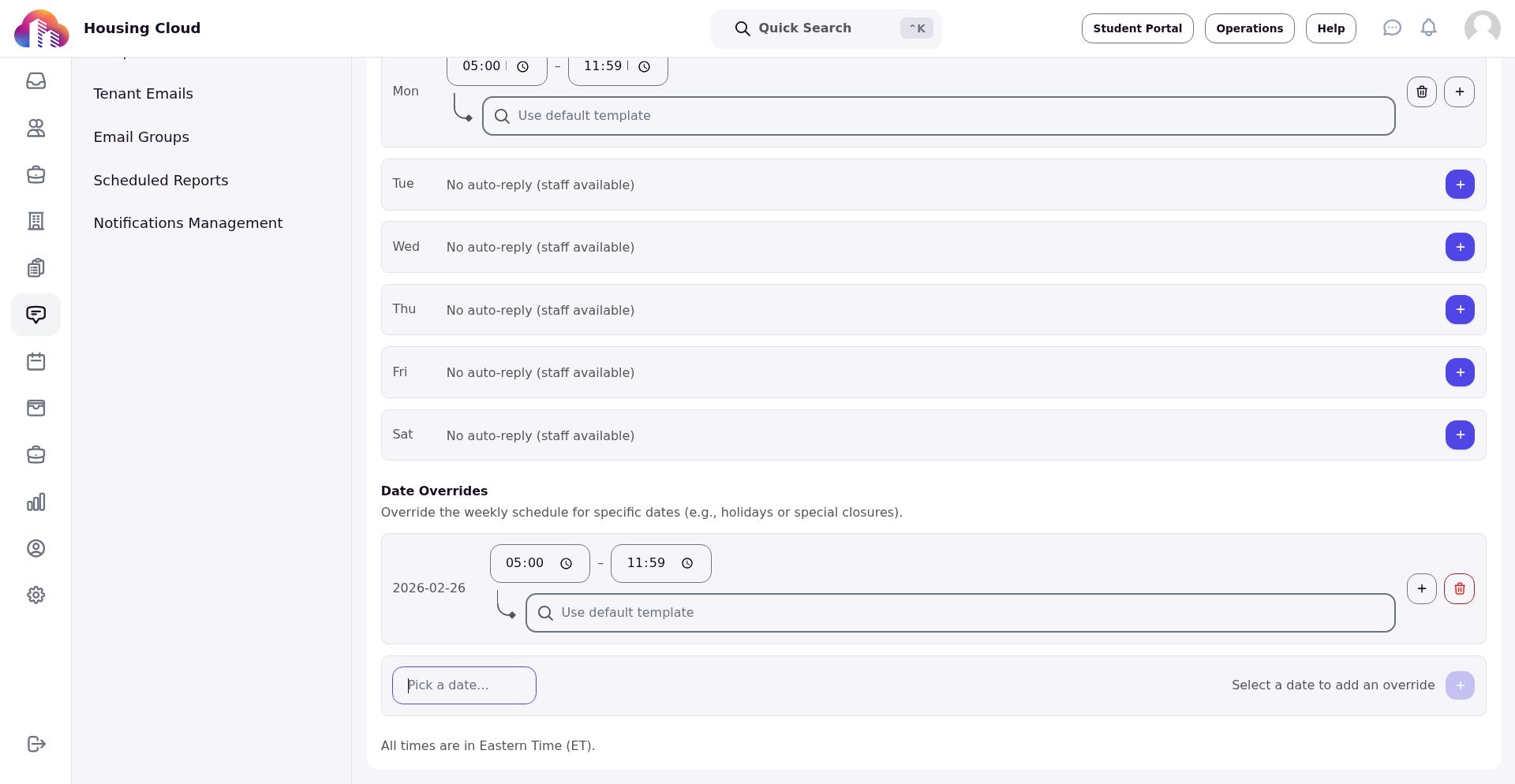
Task: Open the calendar icon in the sidebar
Action: [36, 362]
